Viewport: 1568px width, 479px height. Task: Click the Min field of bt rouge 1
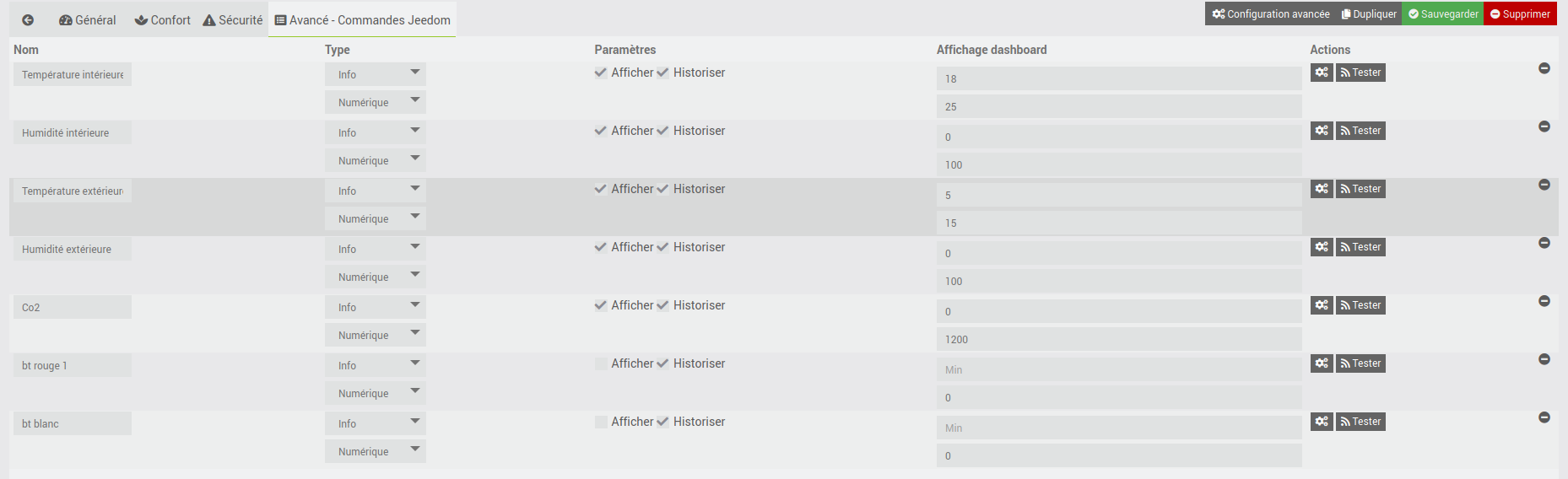1119,369
